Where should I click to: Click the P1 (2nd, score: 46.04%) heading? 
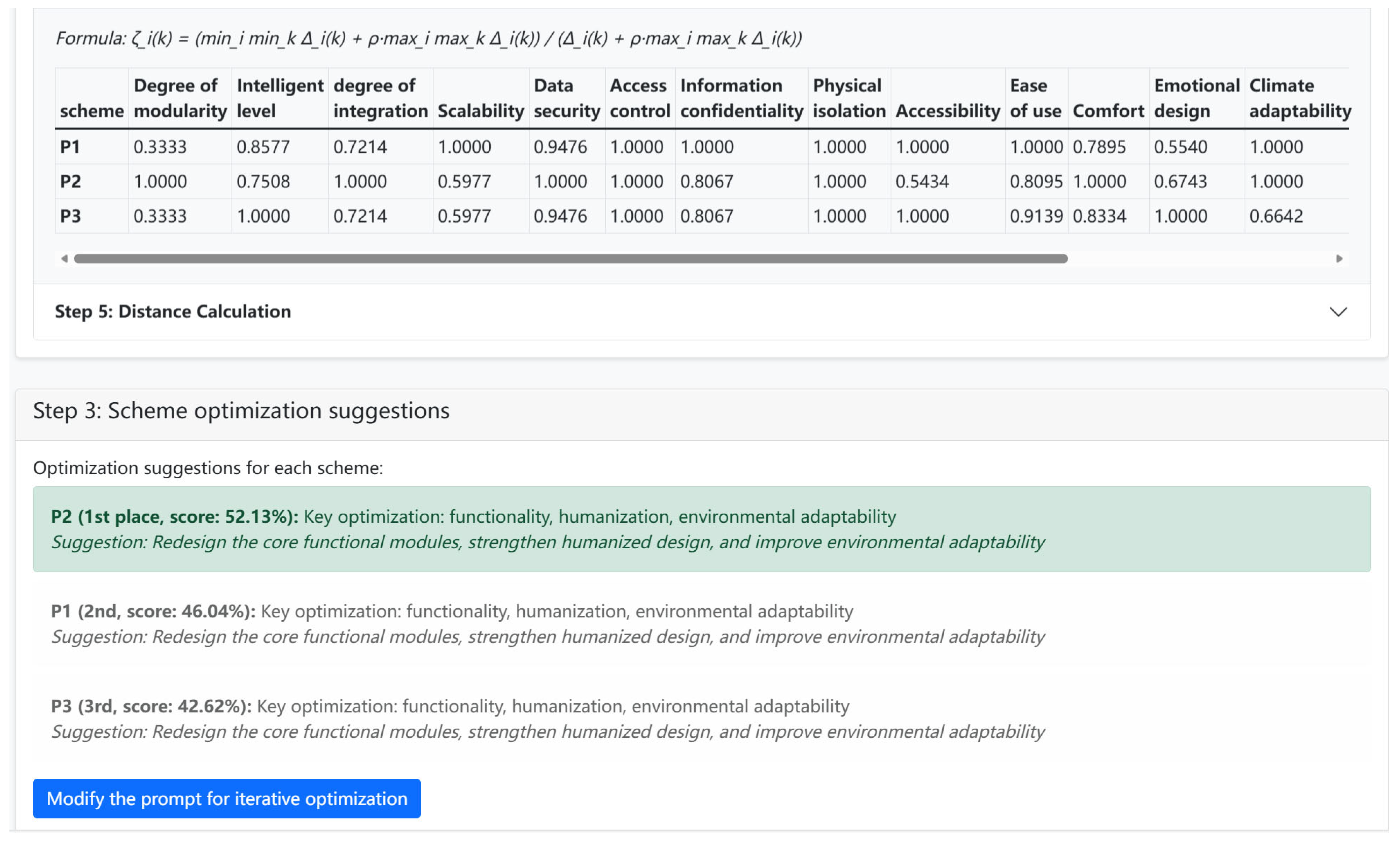coord(153,611)
